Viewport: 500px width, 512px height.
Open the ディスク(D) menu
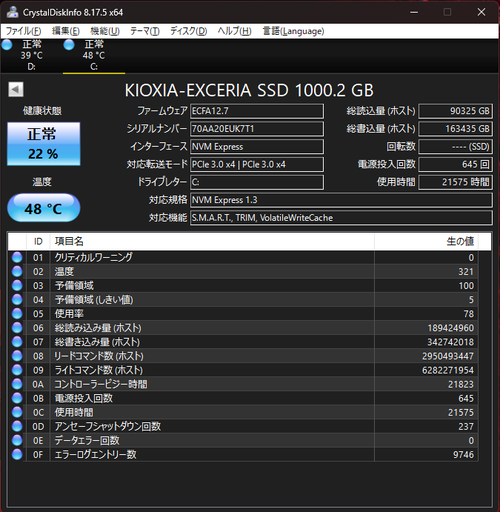(188, 31)
